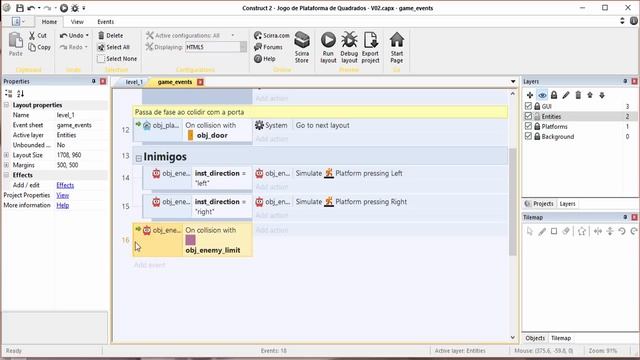
Task: Toggle layer visibility eye icon in Layers toolbar
Action: pyautogui.click(x=542, y=95)
